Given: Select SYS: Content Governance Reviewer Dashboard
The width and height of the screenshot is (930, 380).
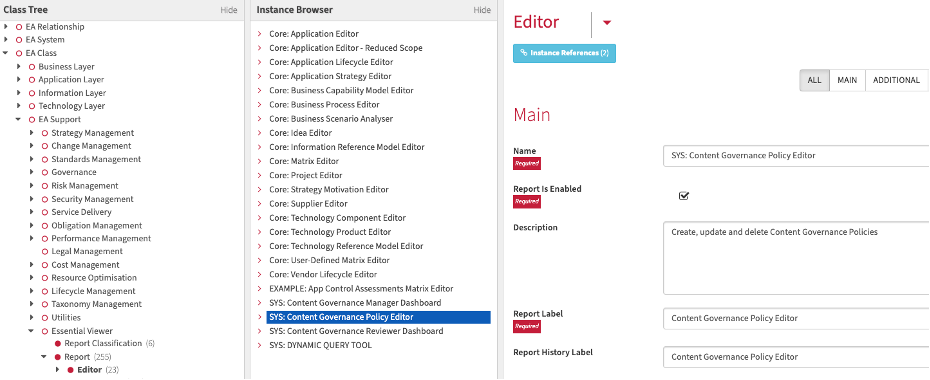Looking at the screenshot, I should click(356, 331).
